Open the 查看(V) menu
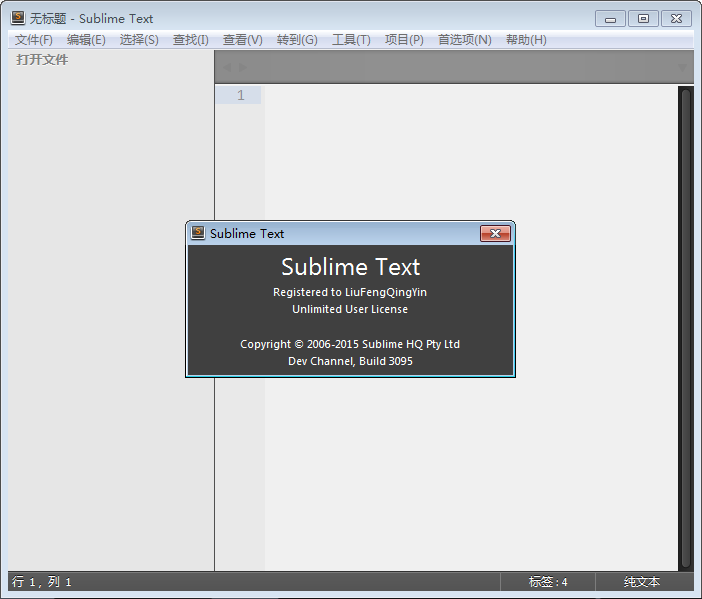 click(x=243, y=40)
